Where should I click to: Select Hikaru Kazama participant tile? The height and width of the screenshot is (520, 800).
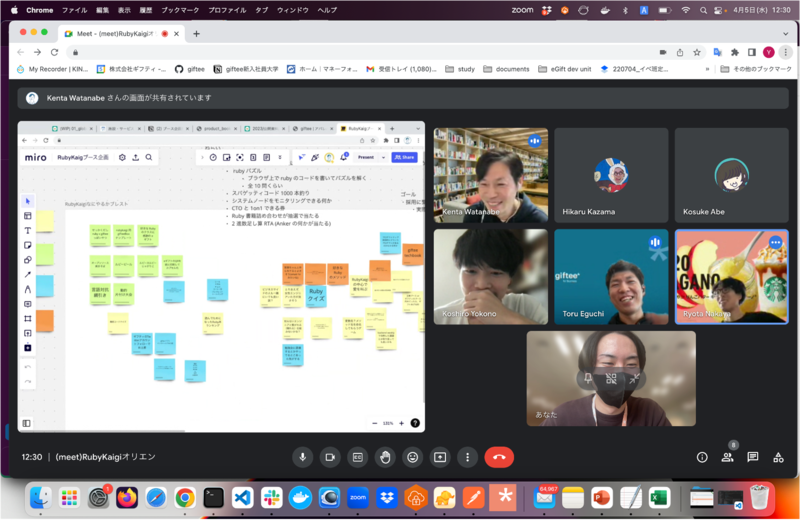(611, 175)
